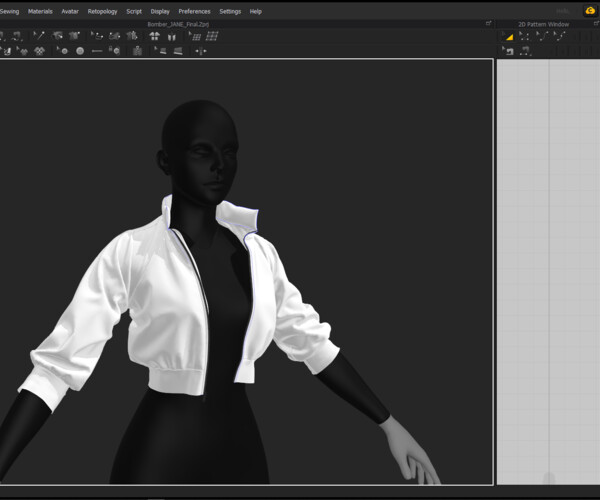This screenshot has width=600, height=500.
Task: Click the grid texture surface icon
Action: 212,36
